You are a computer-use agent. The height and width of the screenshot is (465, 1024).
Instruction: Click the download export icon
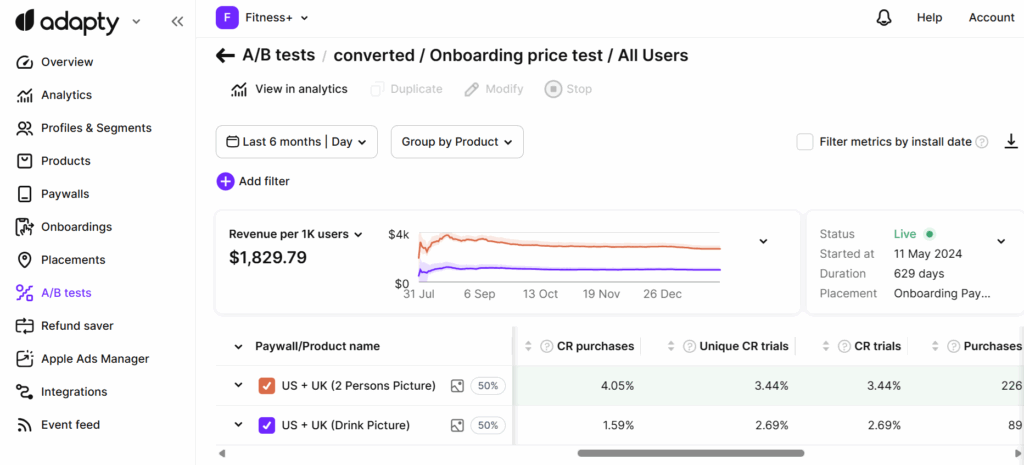1011,142
